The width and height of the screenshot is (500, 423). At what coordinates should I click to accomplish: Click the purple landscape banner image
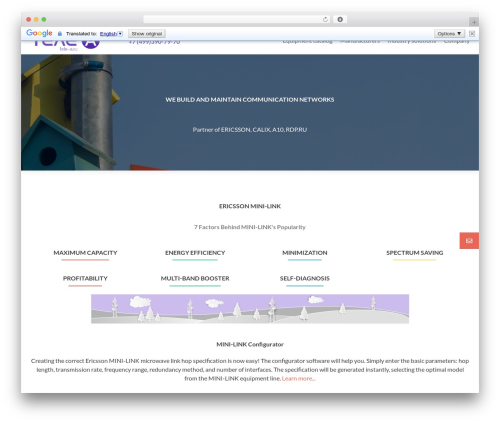(250, 309)
